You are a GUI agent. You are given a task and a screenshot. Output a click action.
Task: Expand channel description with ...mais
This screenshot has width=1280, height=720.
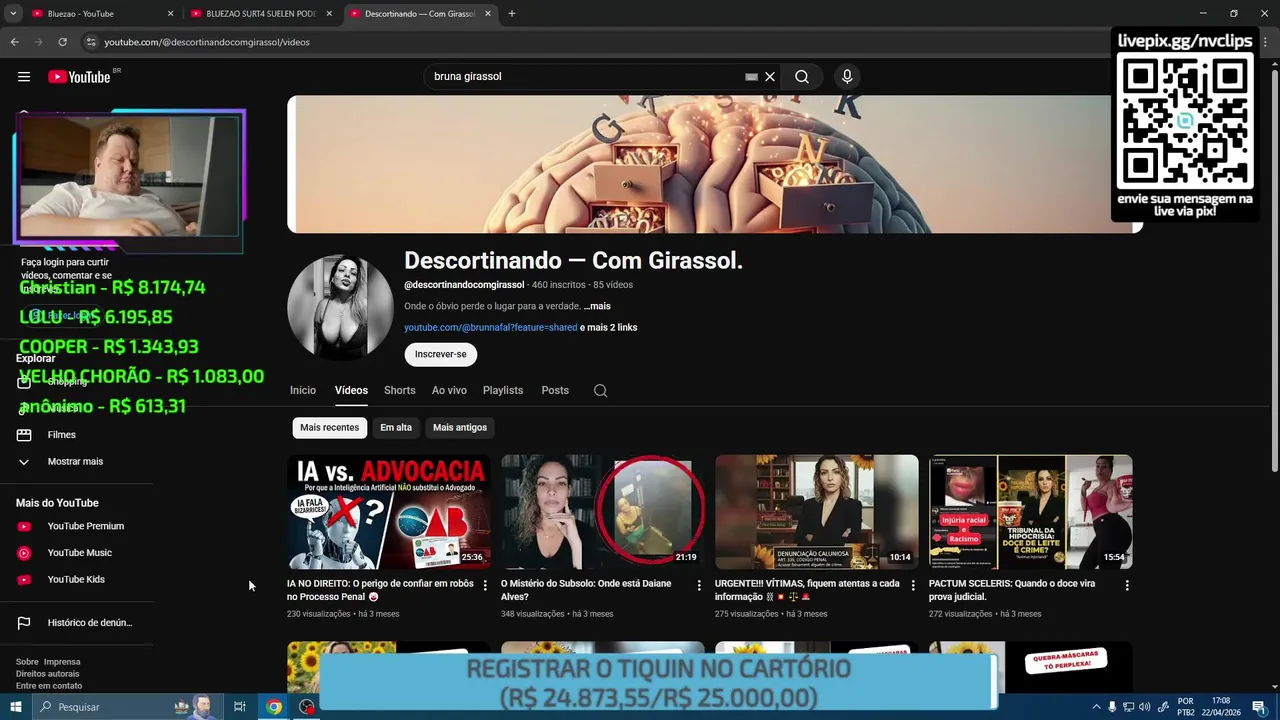coord(597,306)
